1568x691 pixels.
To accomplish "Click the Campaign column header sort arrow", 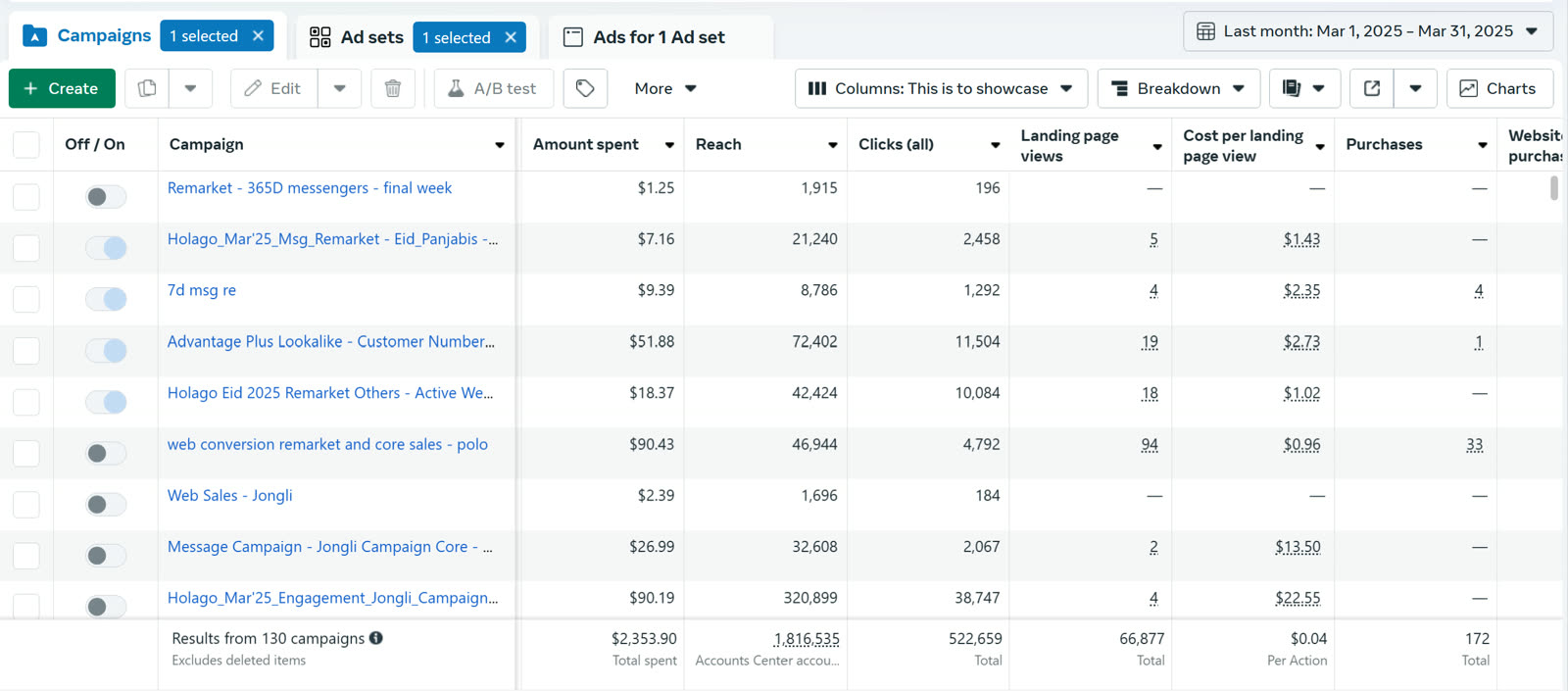I will tap(500, 145).
